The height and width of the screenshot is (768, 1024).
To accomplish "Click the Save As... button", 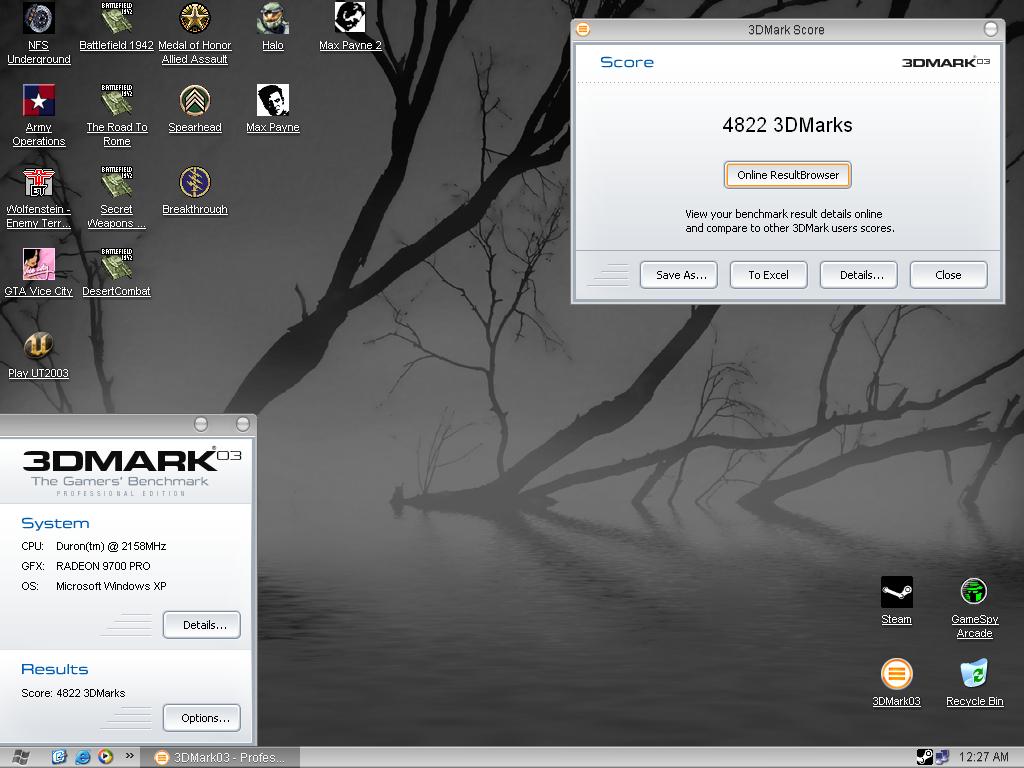I will 679,275.
